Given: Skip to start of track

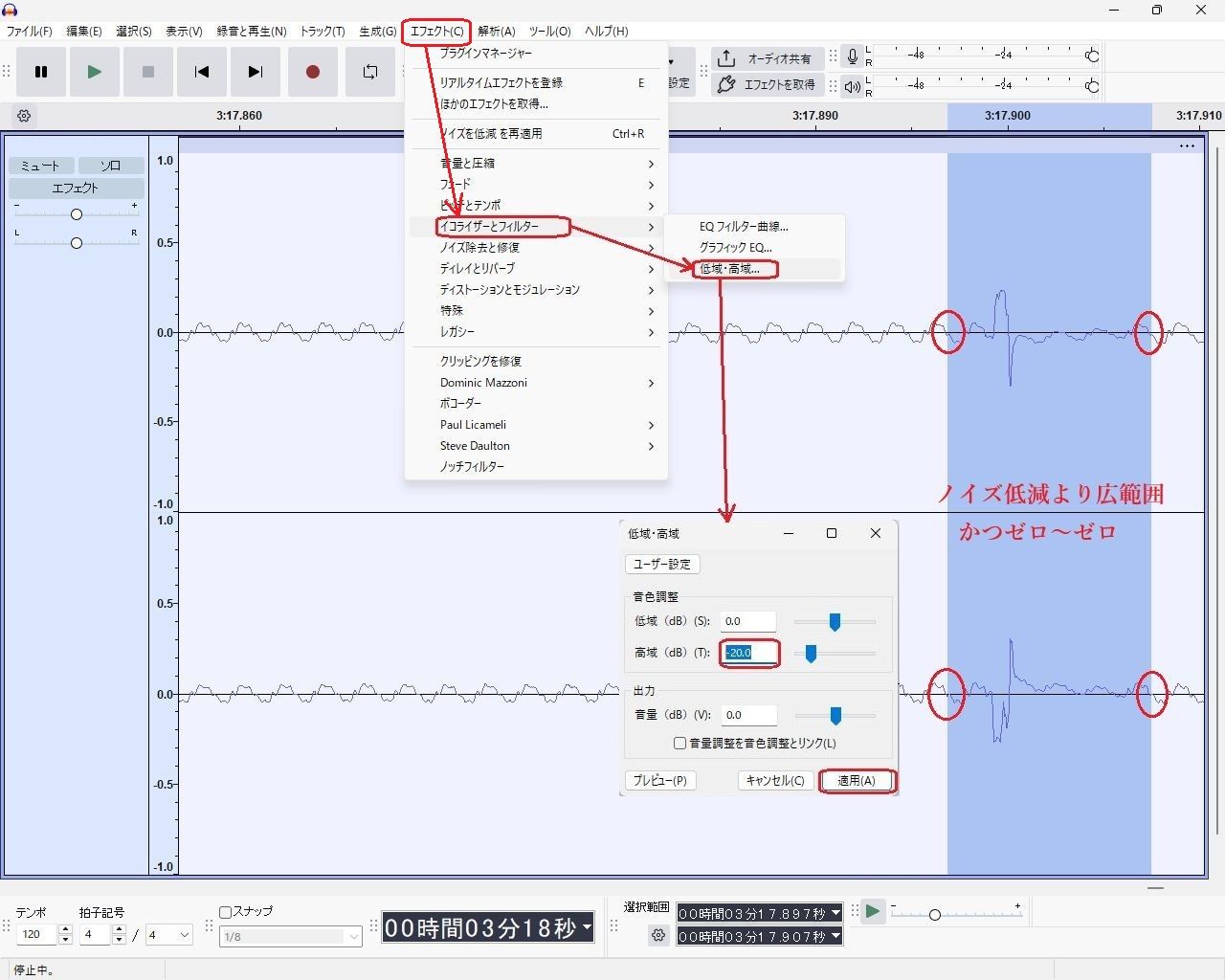Looking at the screenshot, I should tap(201, 72).
